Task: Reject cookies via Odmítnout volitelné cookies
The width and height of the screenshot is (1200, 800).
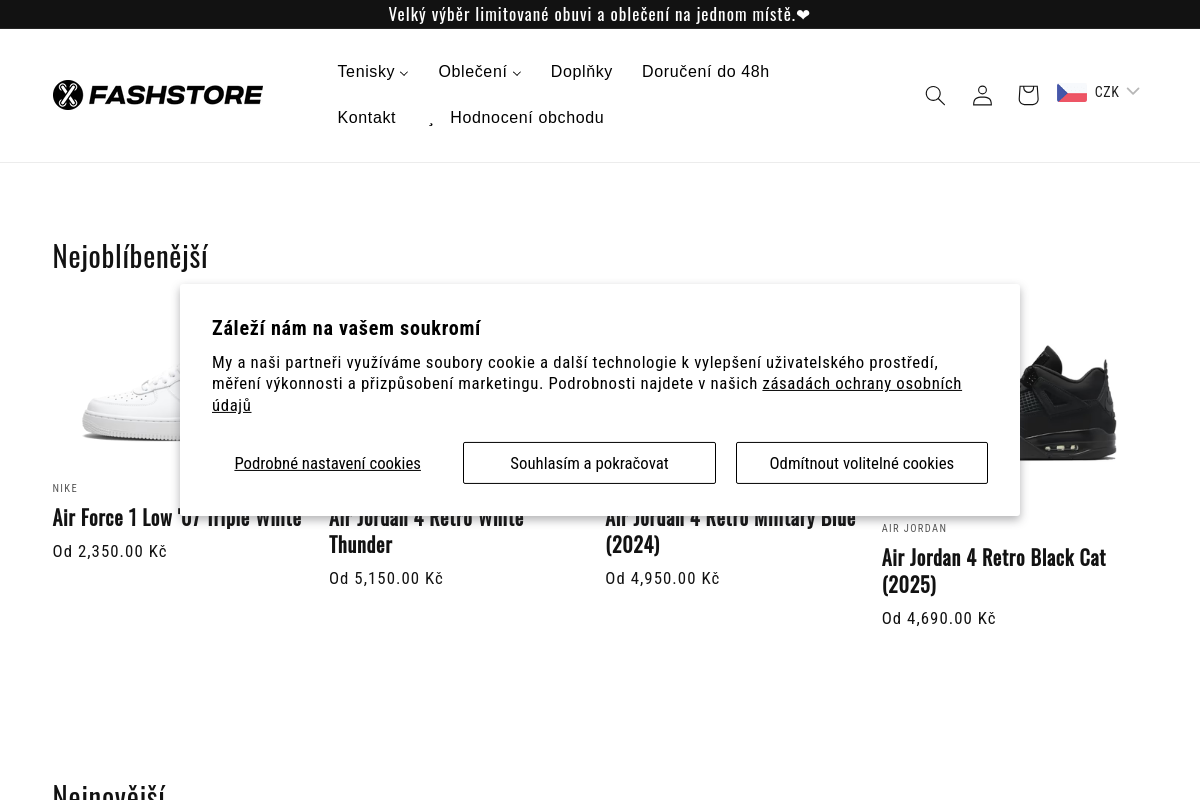Action: (x=861, y=462)
